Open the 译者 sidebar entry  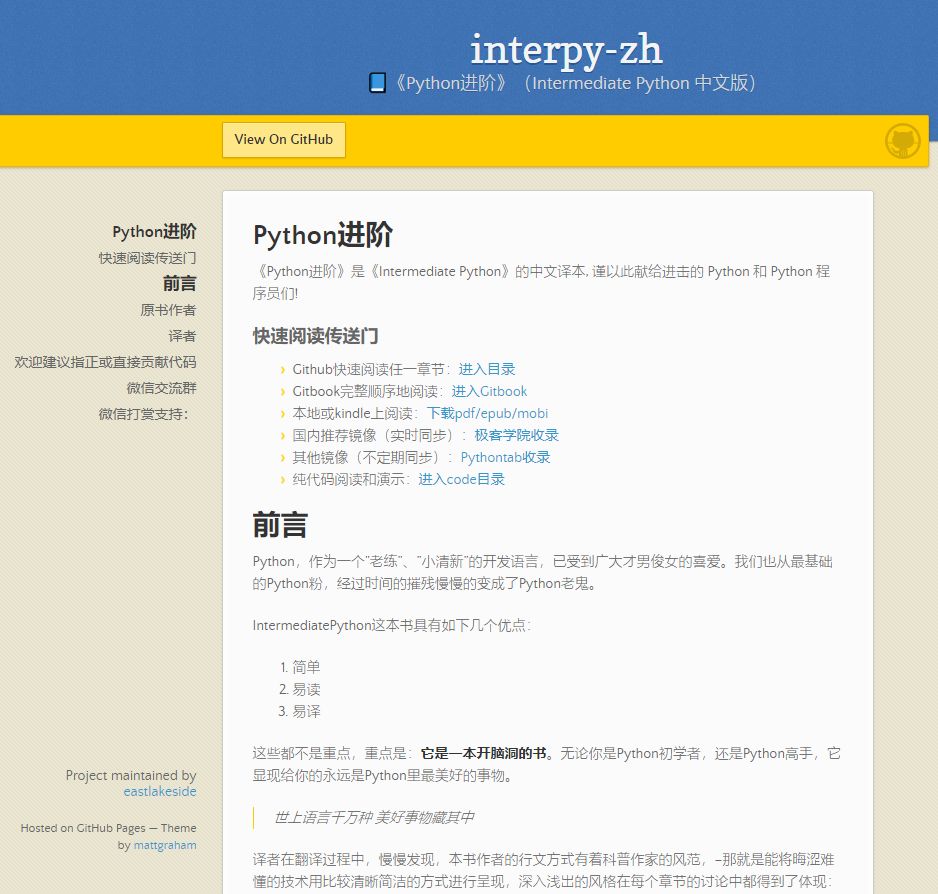(183, 336)
